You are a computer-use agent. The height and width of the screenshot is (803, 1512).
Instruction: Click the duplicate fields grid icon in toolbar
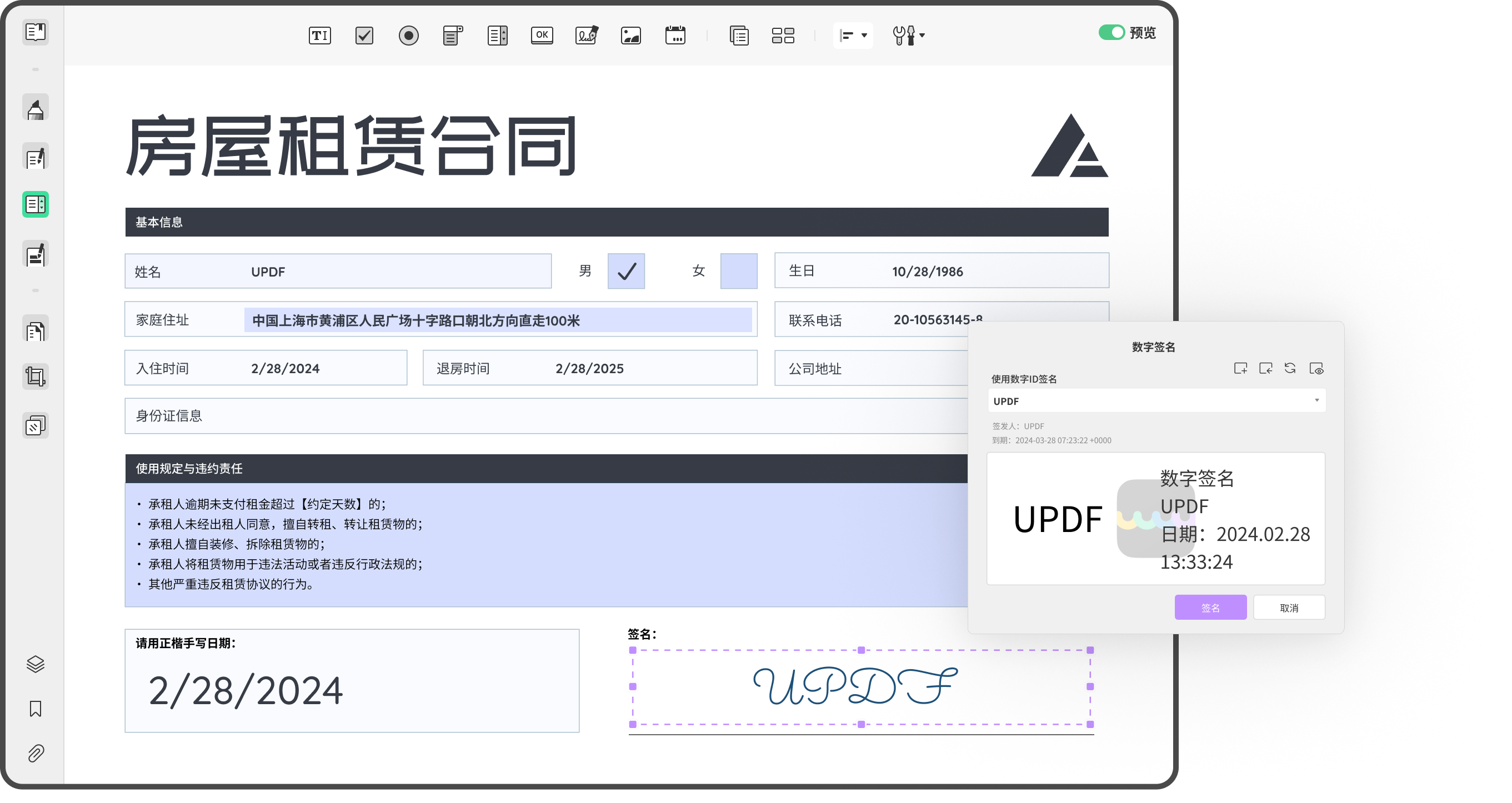(x=783, y=35)
